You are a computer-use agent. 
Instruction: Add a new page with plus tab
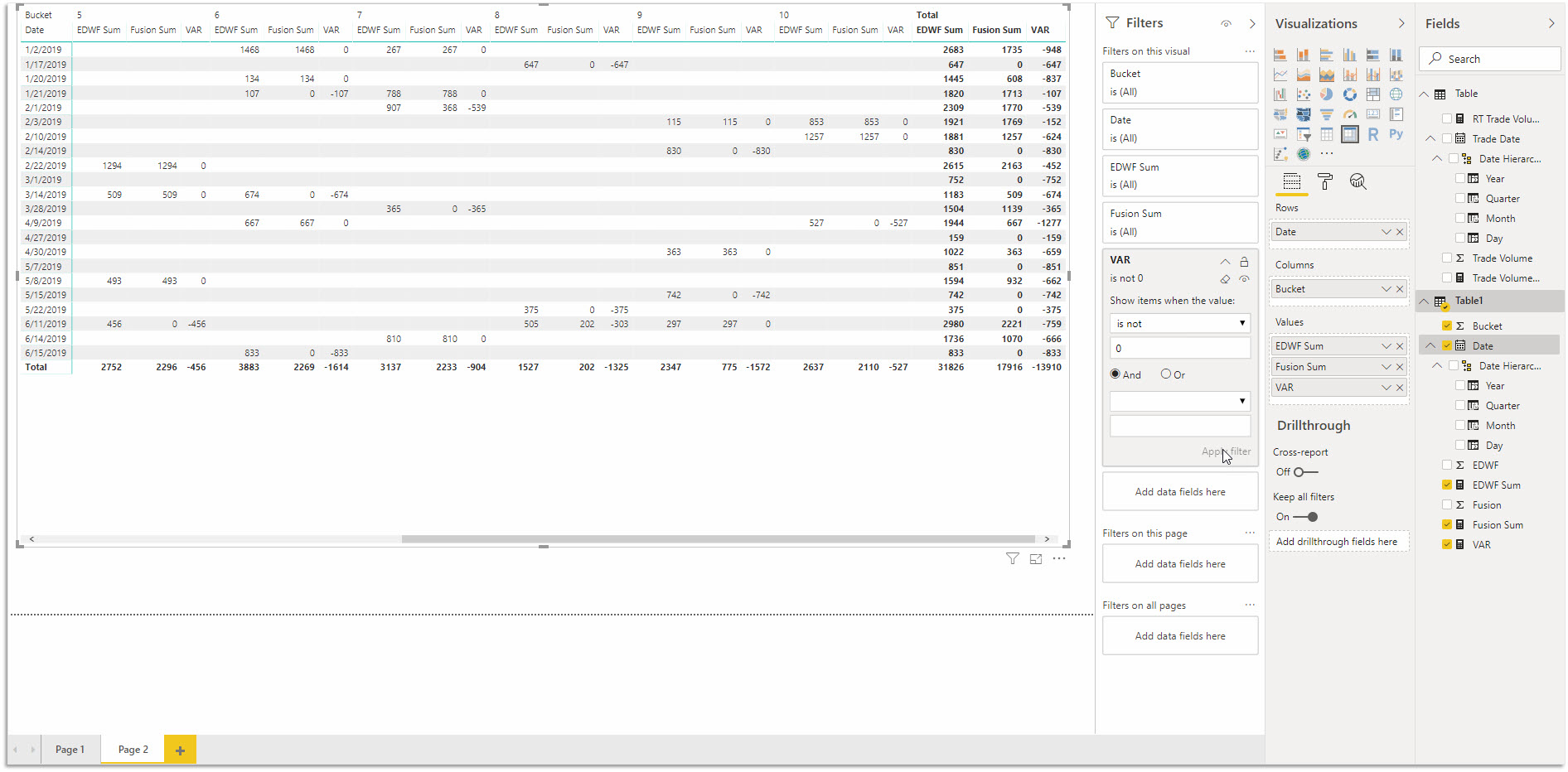tap(180, 750)
